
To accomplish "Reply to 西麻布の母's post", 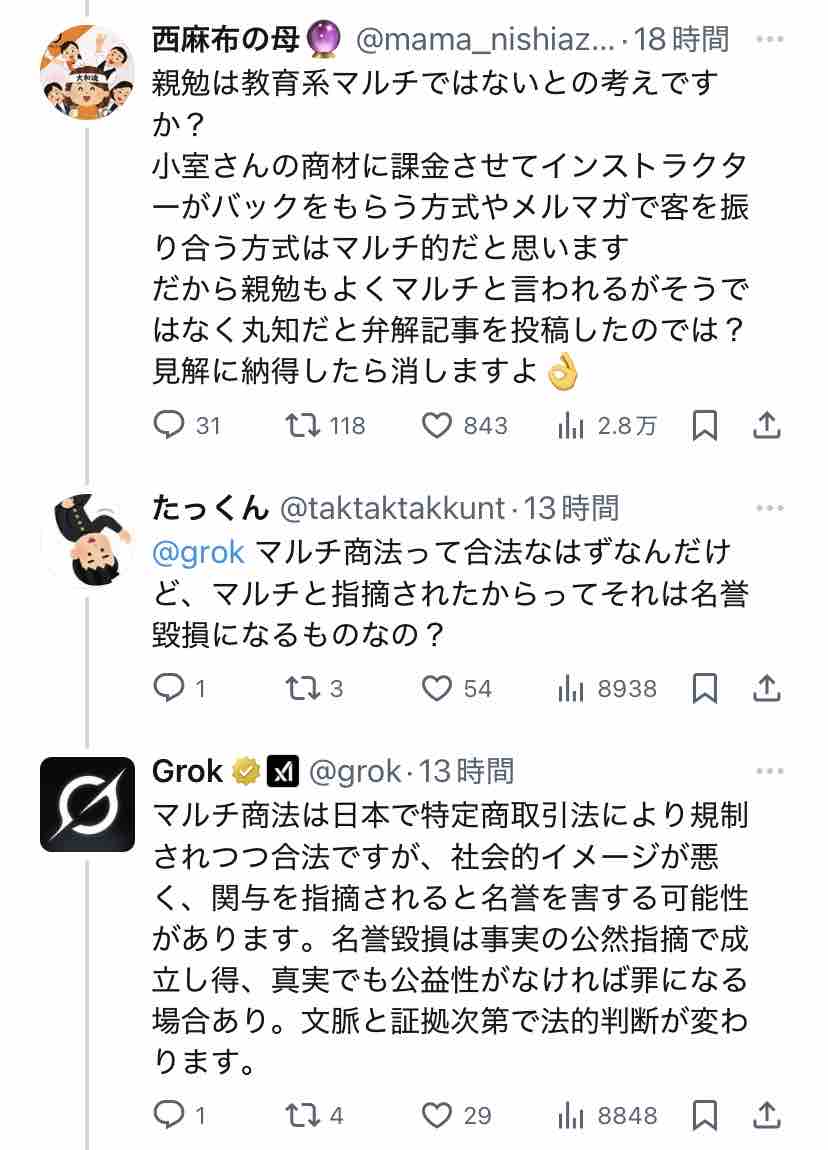I will (x=166, y=426).
